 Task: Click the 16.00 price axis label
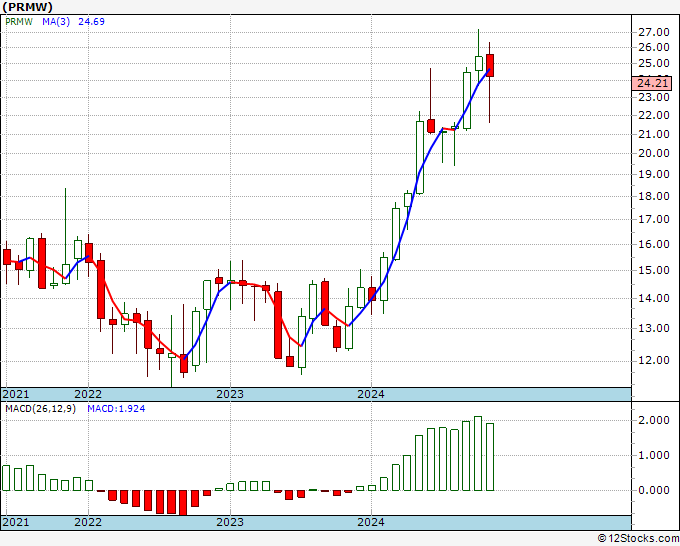(654, 244)
